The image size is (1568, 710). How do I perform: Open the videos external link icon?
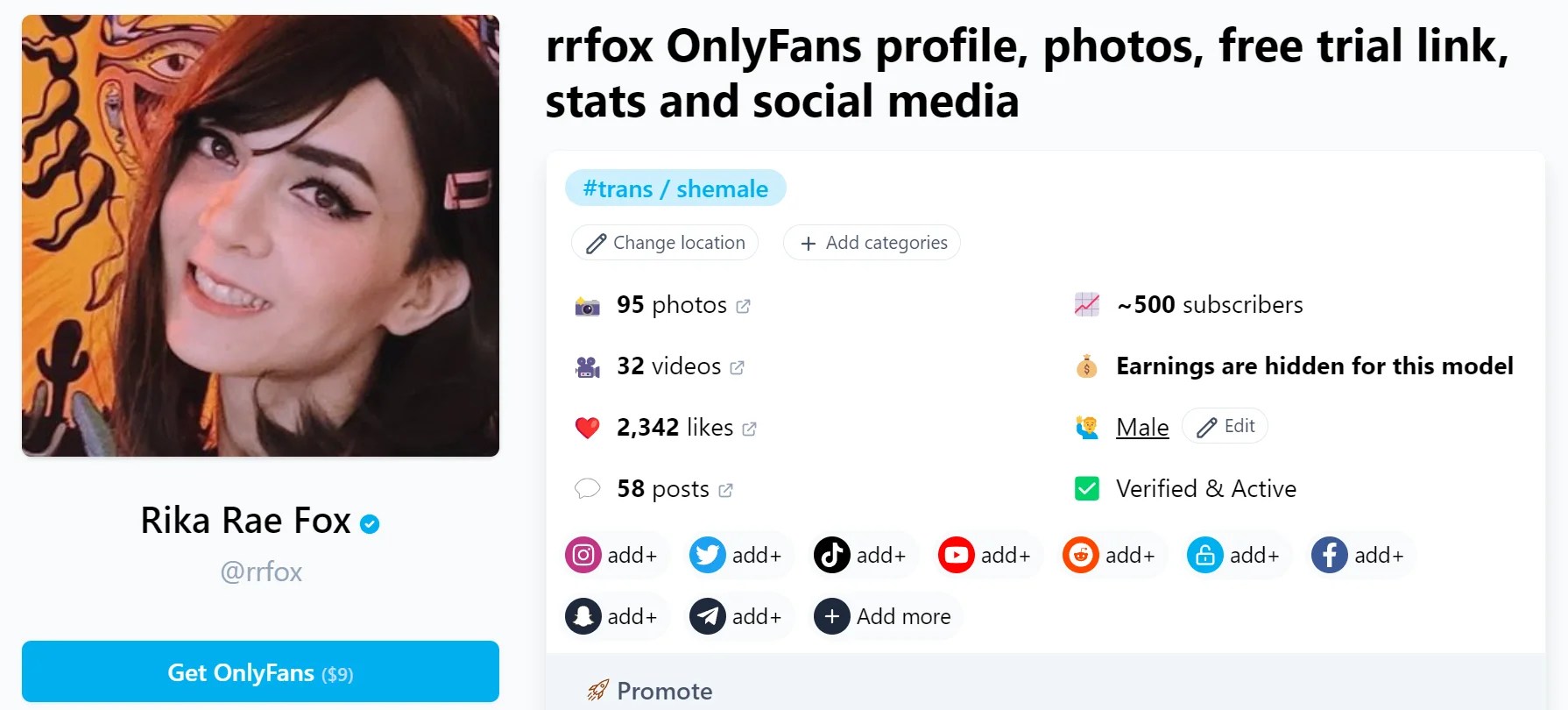pos(737,367)
